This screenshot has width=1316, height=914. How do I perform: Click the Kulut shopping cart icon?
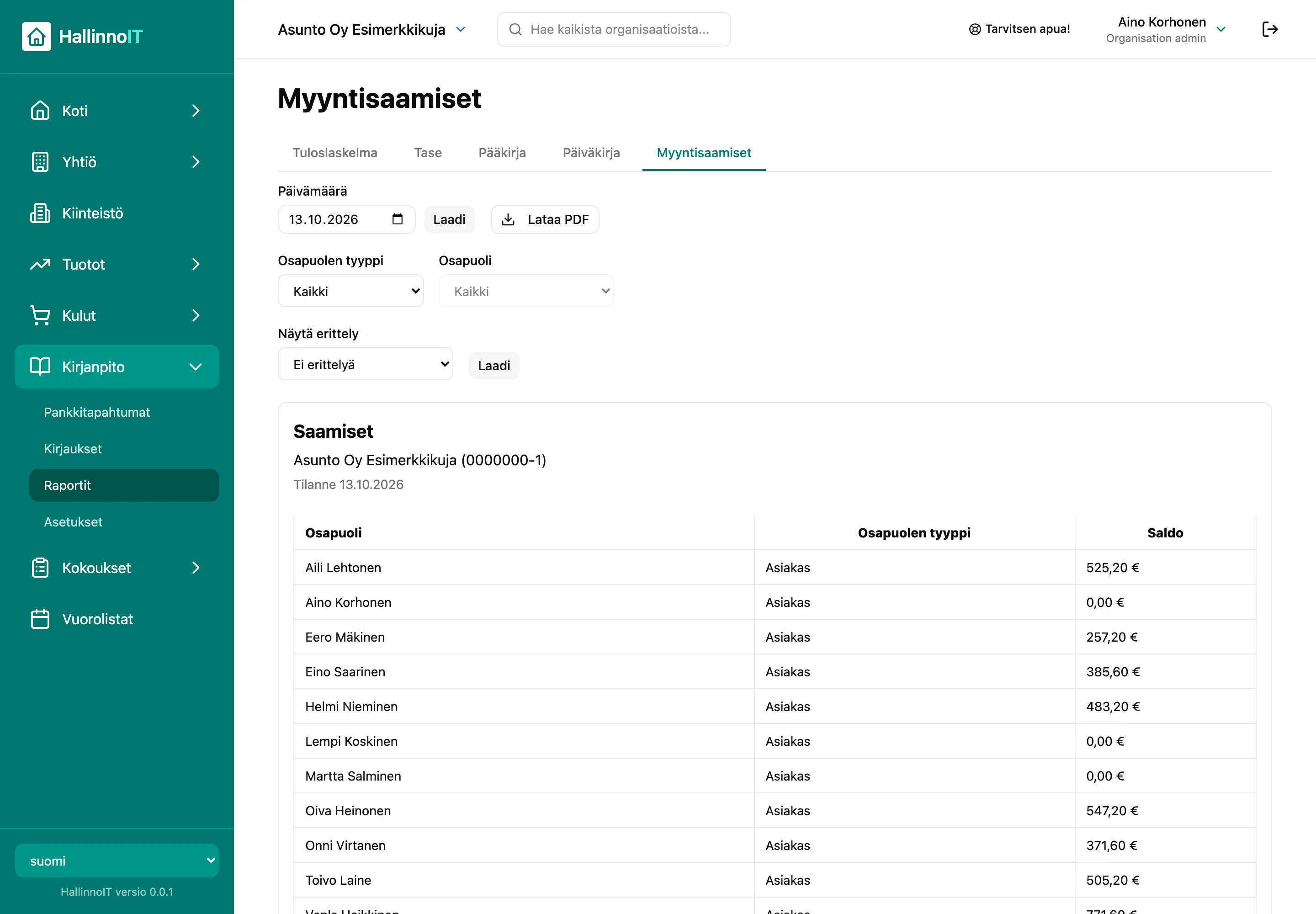tap(40, 315)
